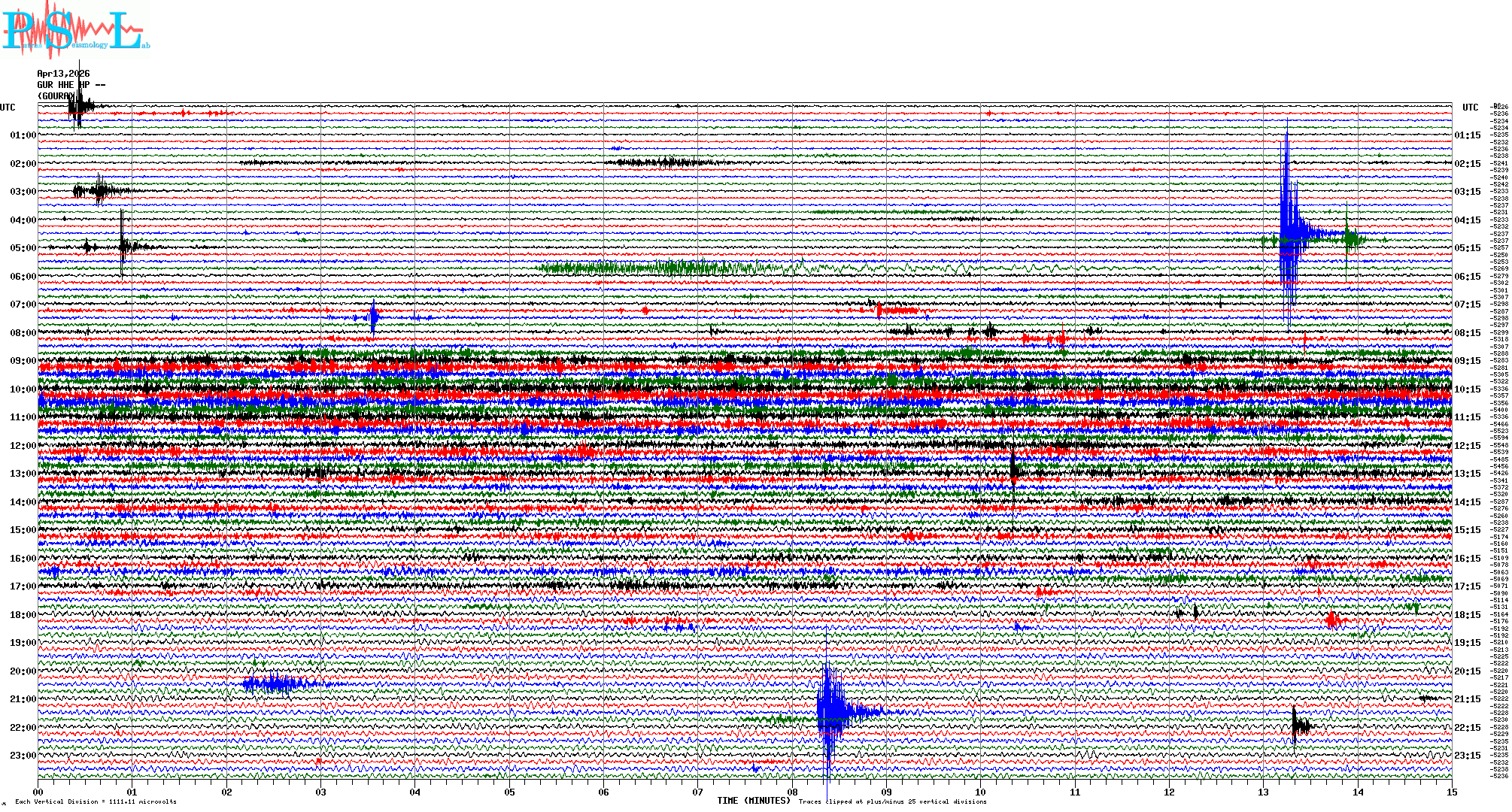Click minute 08 on bottom time axis
1512x812 pixels.
click(792, 792)
